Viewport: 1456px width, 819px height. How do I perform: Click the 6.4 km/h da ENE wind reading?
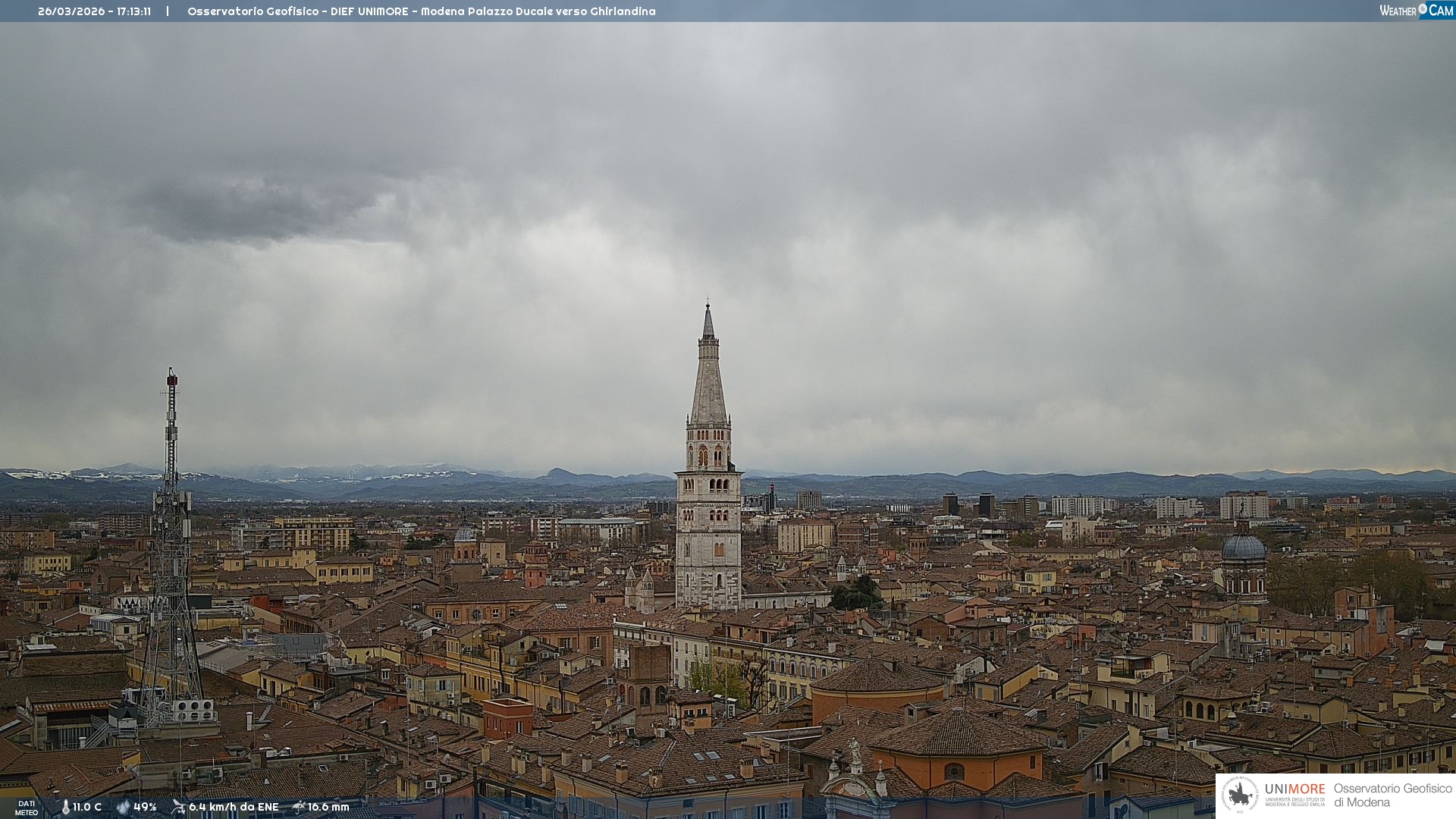click(x=234, y=807)
